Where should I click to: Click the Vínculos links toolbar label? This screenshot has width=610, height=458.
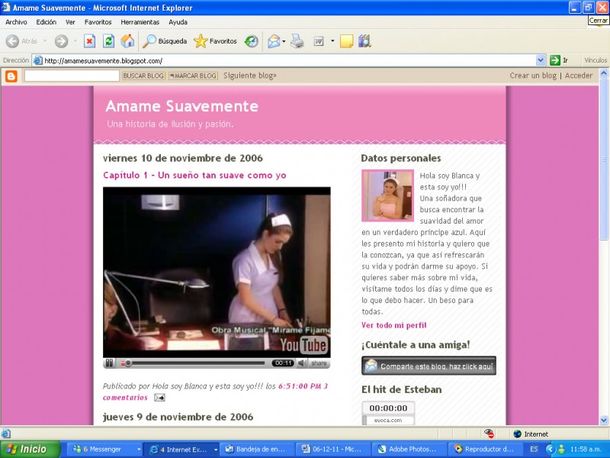595,60
